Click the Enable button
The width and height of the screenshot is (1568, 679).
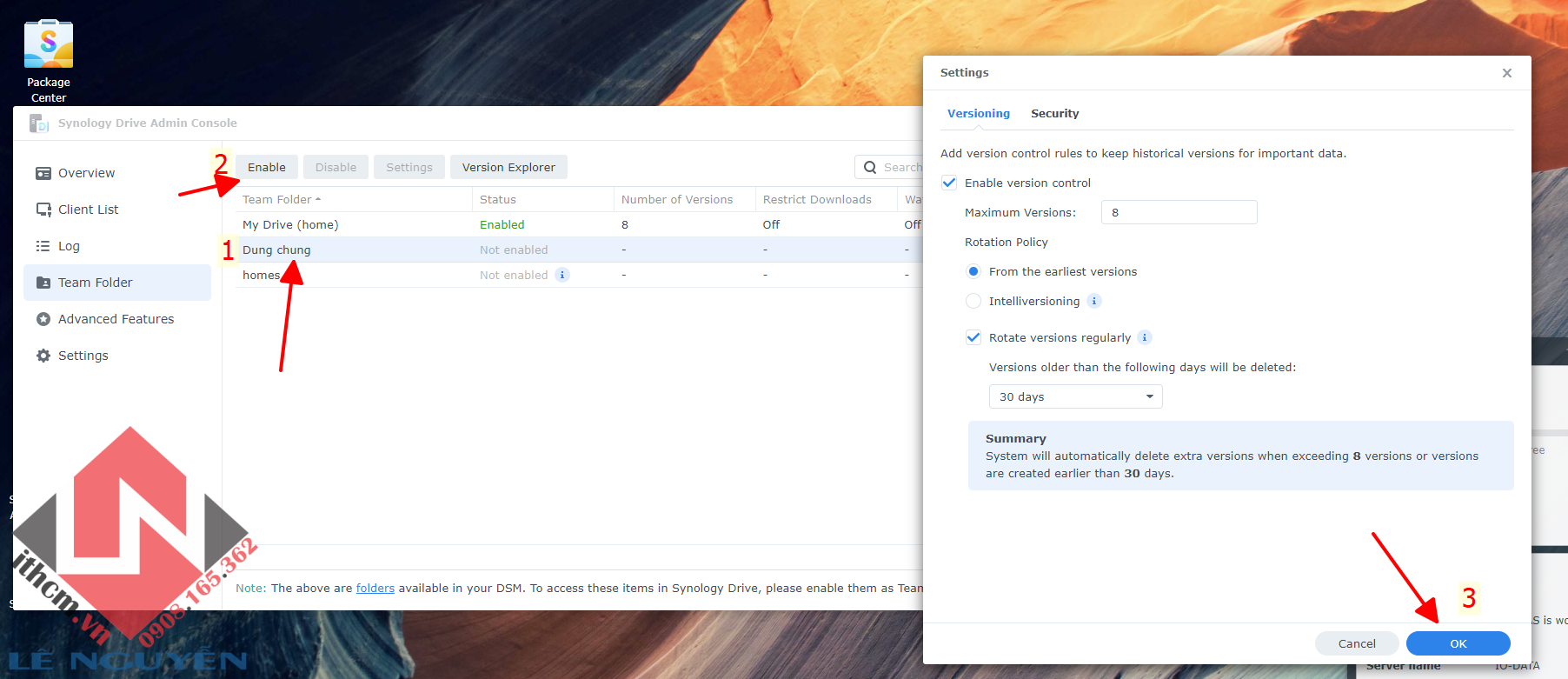coord(267,167)
